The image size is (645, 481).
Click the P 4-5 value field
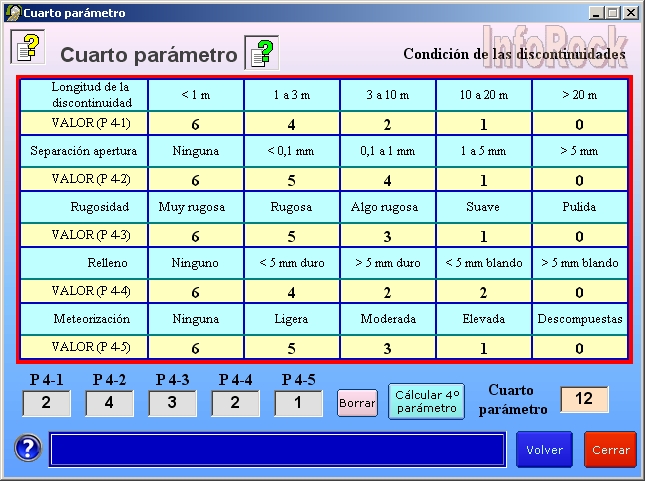(298, 404)
